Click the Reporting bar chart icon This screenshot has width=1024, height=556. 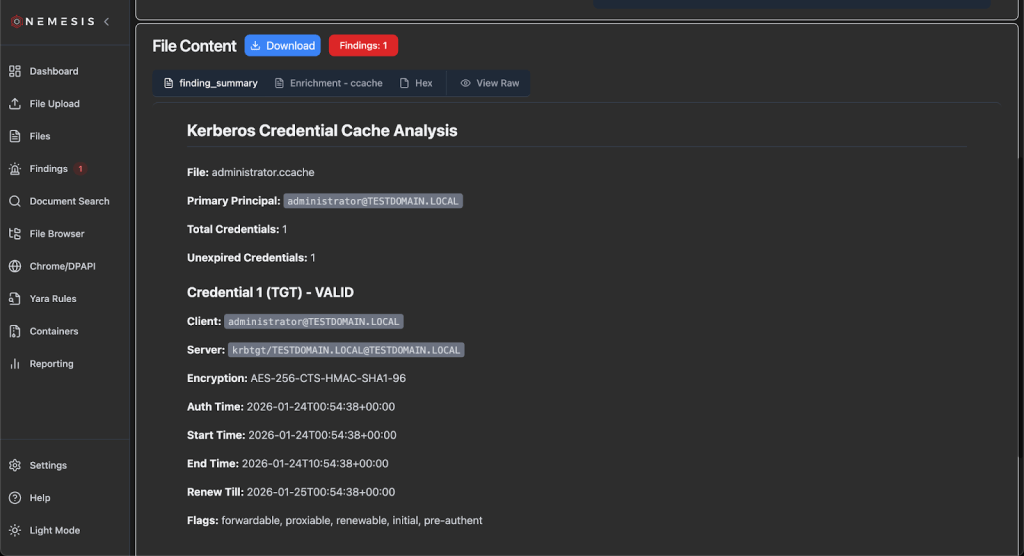pyautogui.click(x=15, y=364)
